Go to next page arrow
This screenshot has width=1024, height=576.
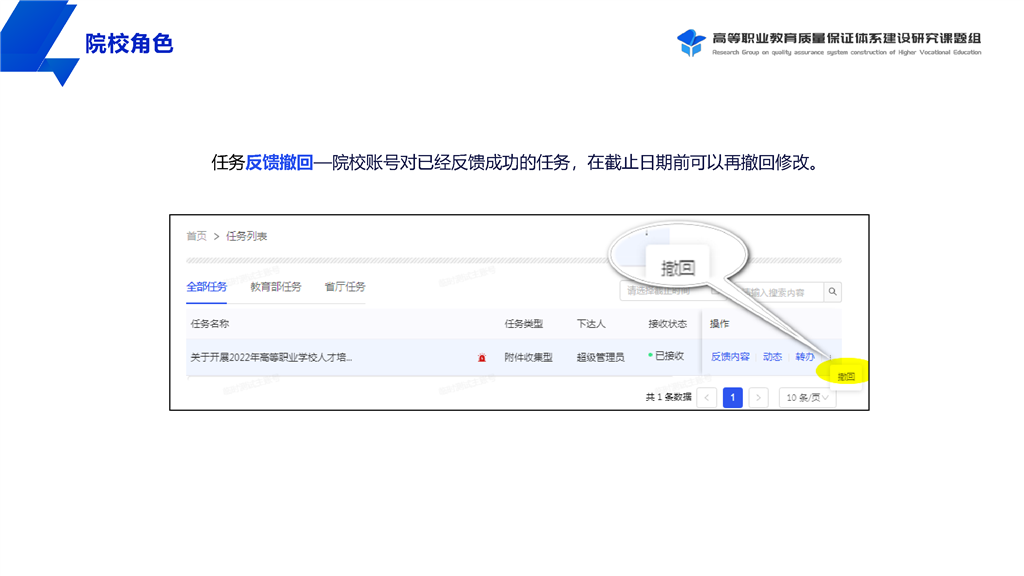(758, 398)
